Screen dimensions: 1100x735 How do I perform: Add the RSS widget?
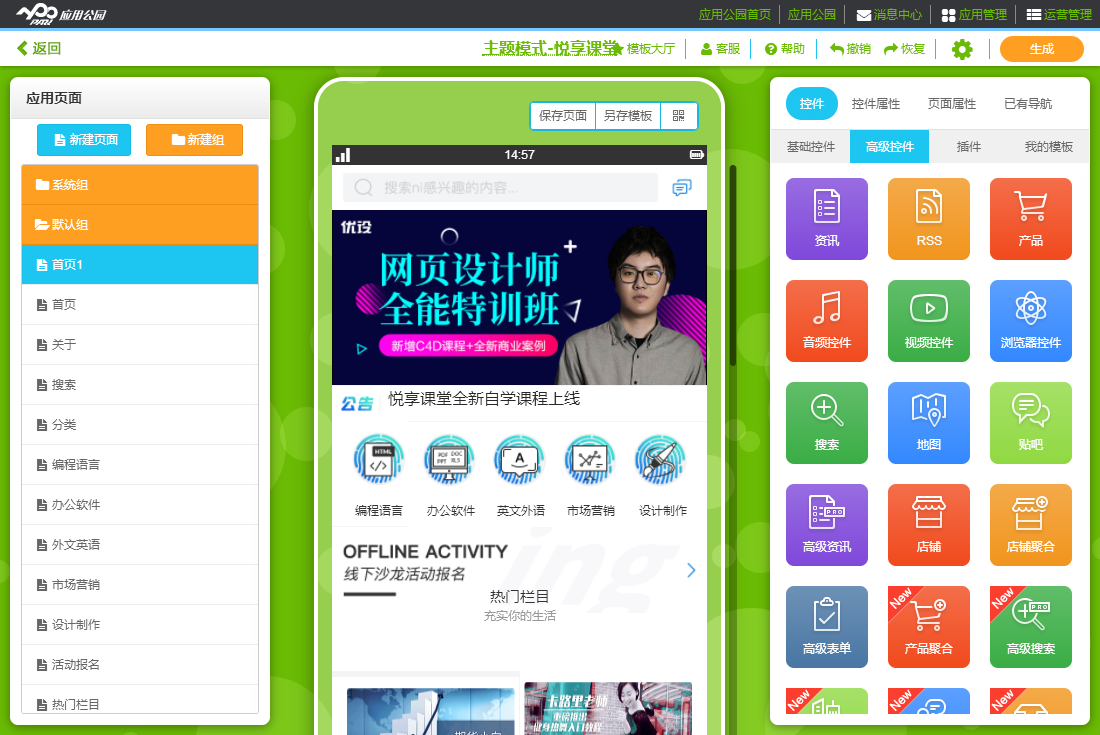pos(928,218)
